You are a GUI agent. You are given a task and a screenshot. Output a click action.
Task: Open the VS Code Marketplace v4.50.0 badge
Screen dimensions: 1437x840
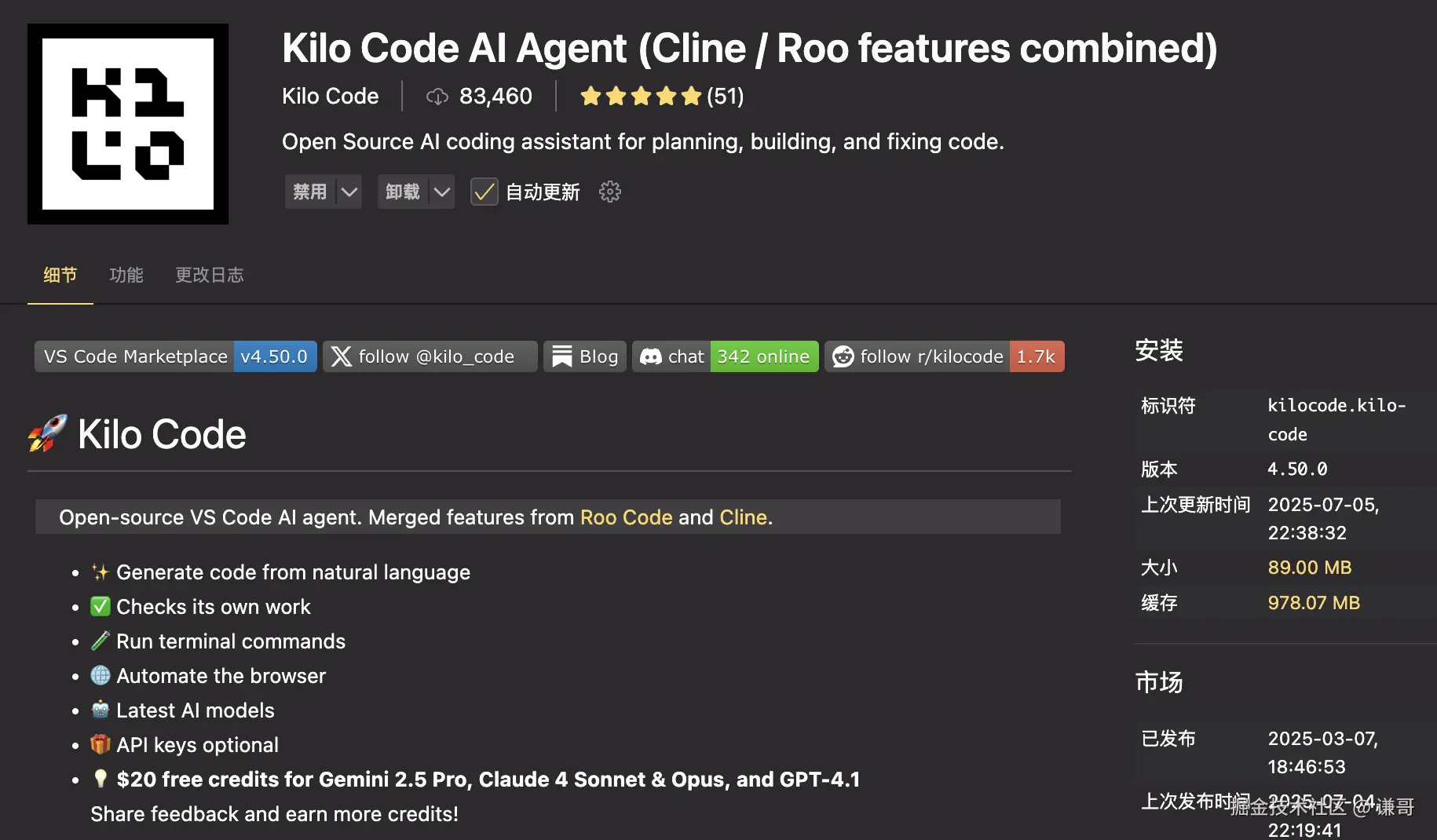click(175, 356)
